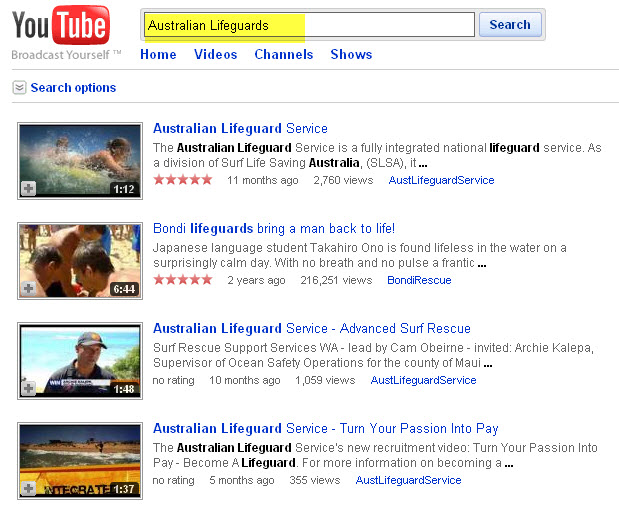Switch to the Channels tab
Viewport: 619px width, 513px height.
coord(284,55)
